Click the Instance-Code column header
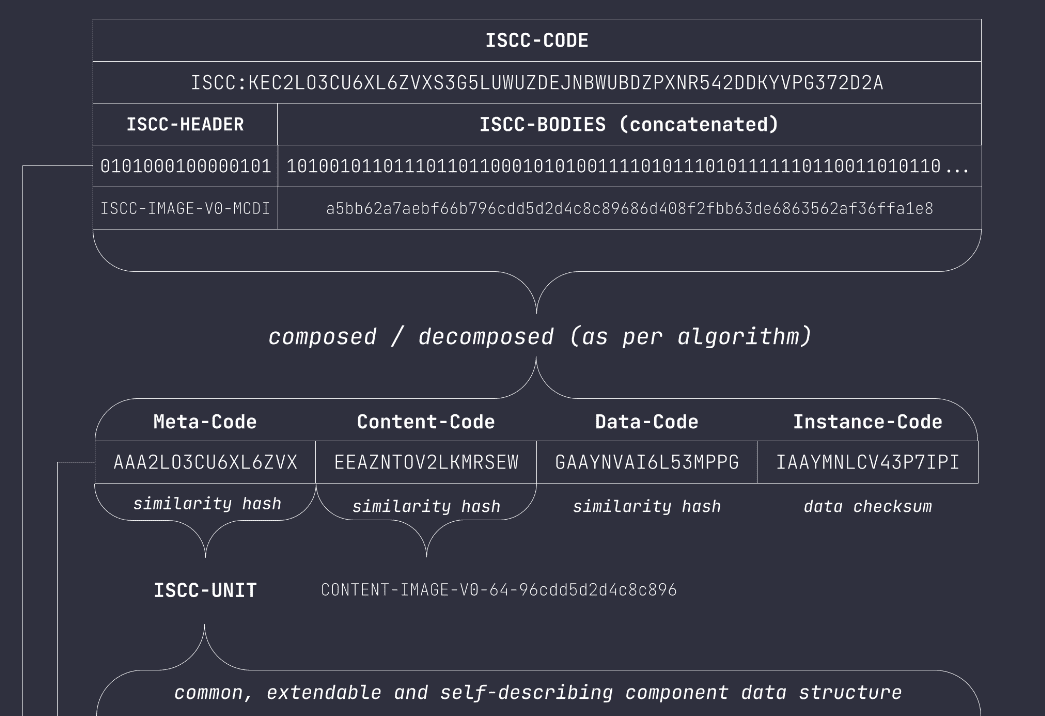This screenshot has width=1045, height=716. pos(867,422)
